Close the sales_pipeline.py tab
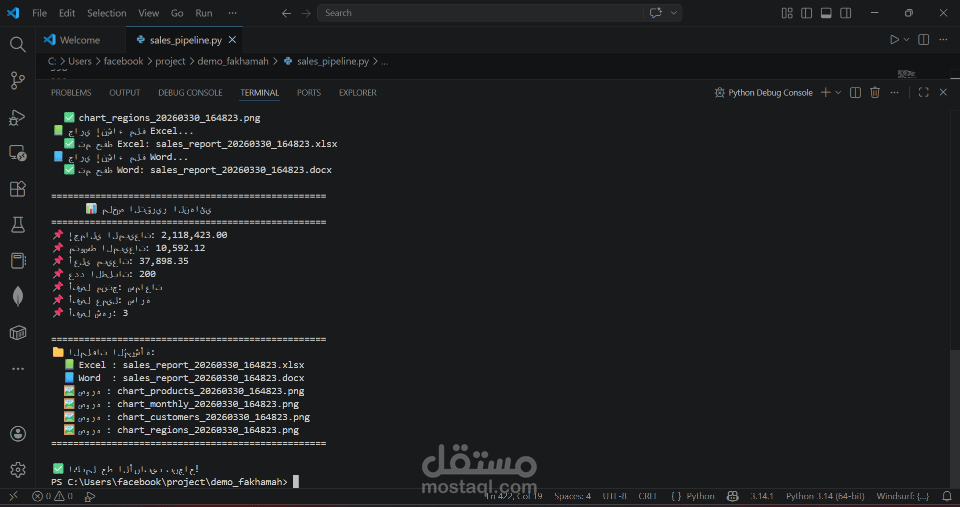This screenshot has height=507, width=960. tap(232, 40)
